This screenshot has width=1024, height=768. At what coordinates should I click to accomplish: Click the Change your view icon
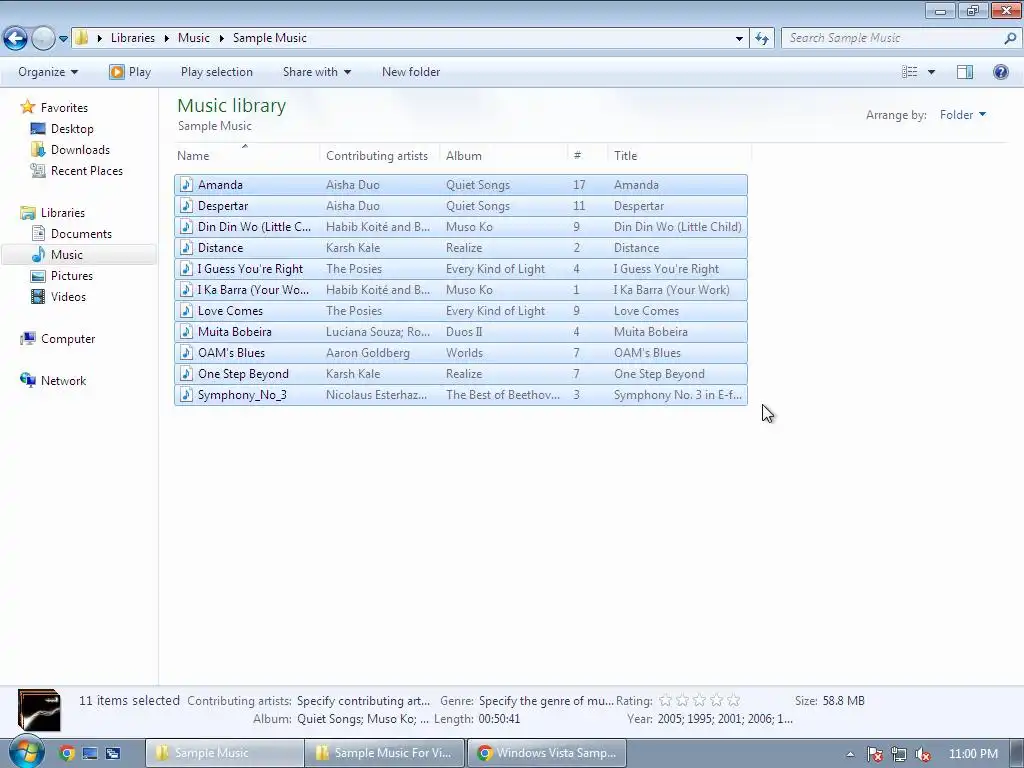coord(910,72)
